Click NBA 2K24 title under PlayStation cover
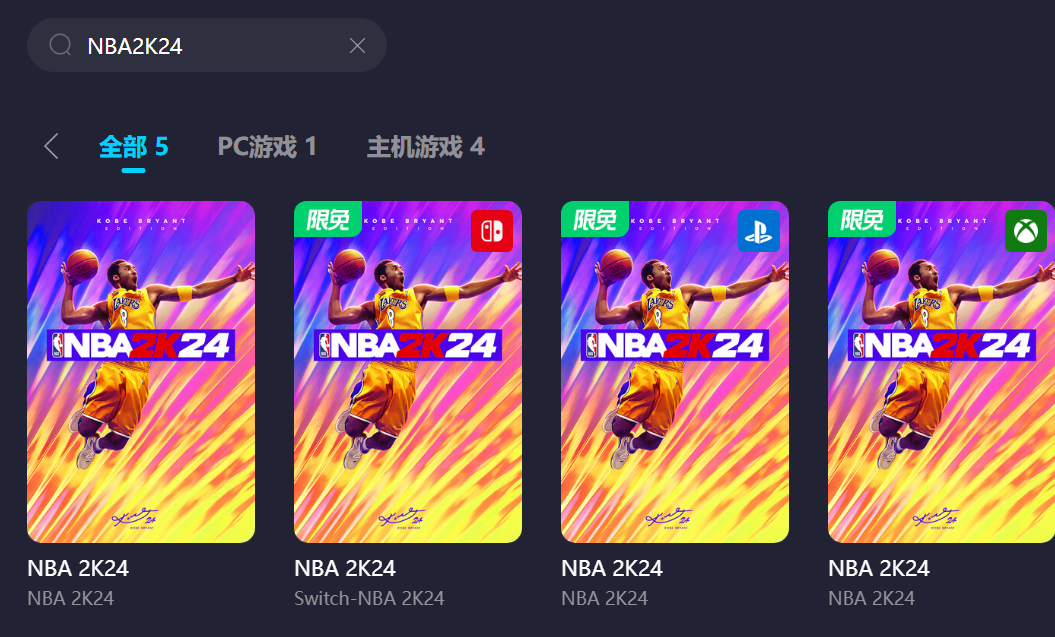The image size is (1055, 637). pyautogui.click(x=612, y=568)
